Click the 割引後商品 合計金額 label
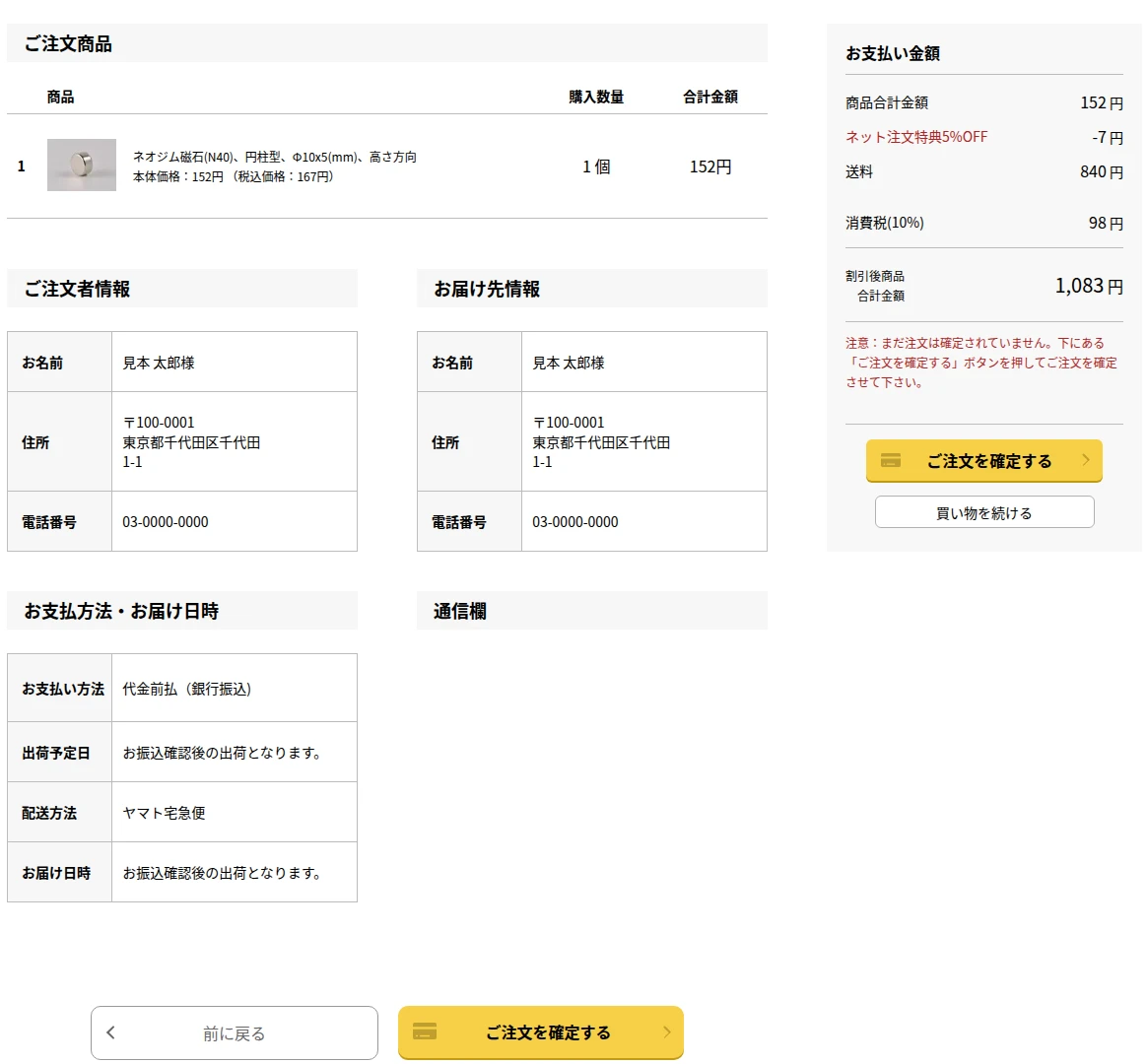Viewport: 1148px width, 1064px height. click(875, 286)
